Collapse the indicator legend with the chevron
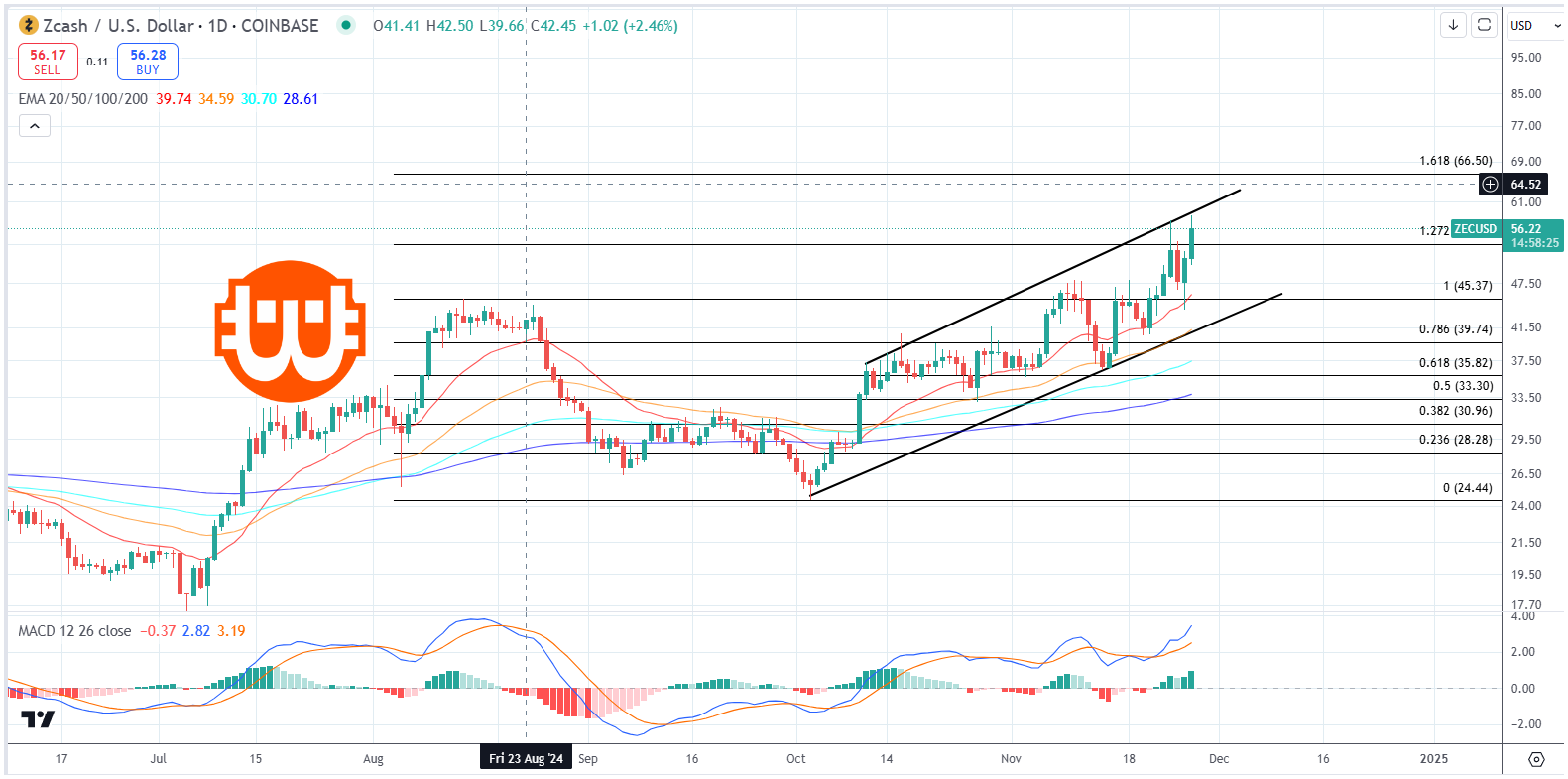The image size is (1568, 779). click(x=34, y=126)
